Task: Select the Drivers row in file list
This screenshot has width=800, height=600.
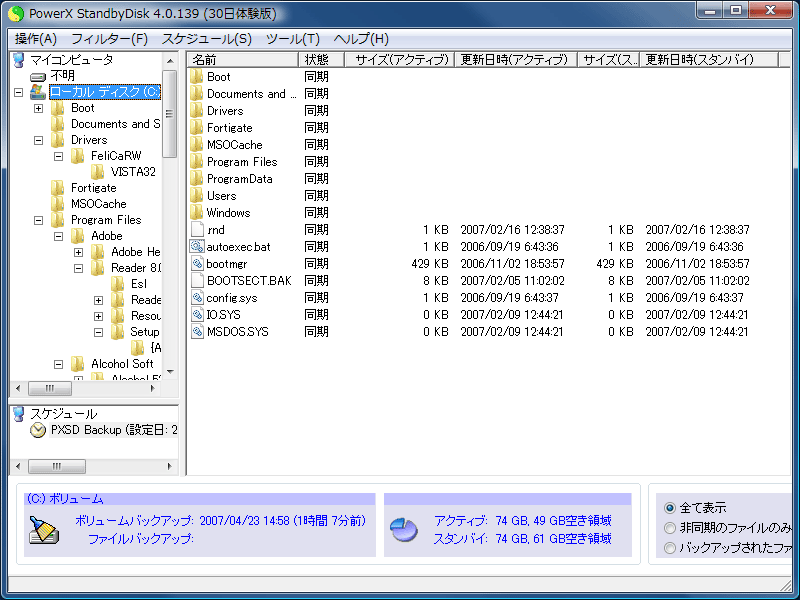Action: point(225,111)
